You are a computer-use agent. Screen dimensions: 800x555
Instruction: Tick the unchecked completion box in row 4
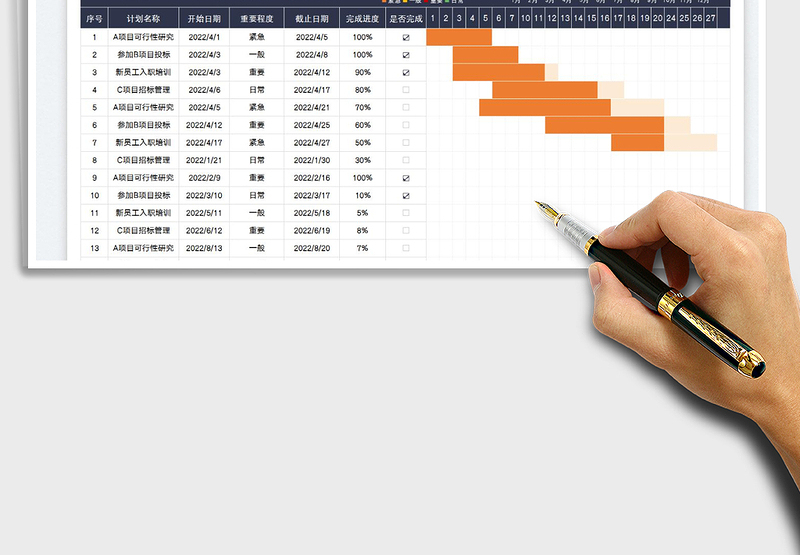click(406, 90)
